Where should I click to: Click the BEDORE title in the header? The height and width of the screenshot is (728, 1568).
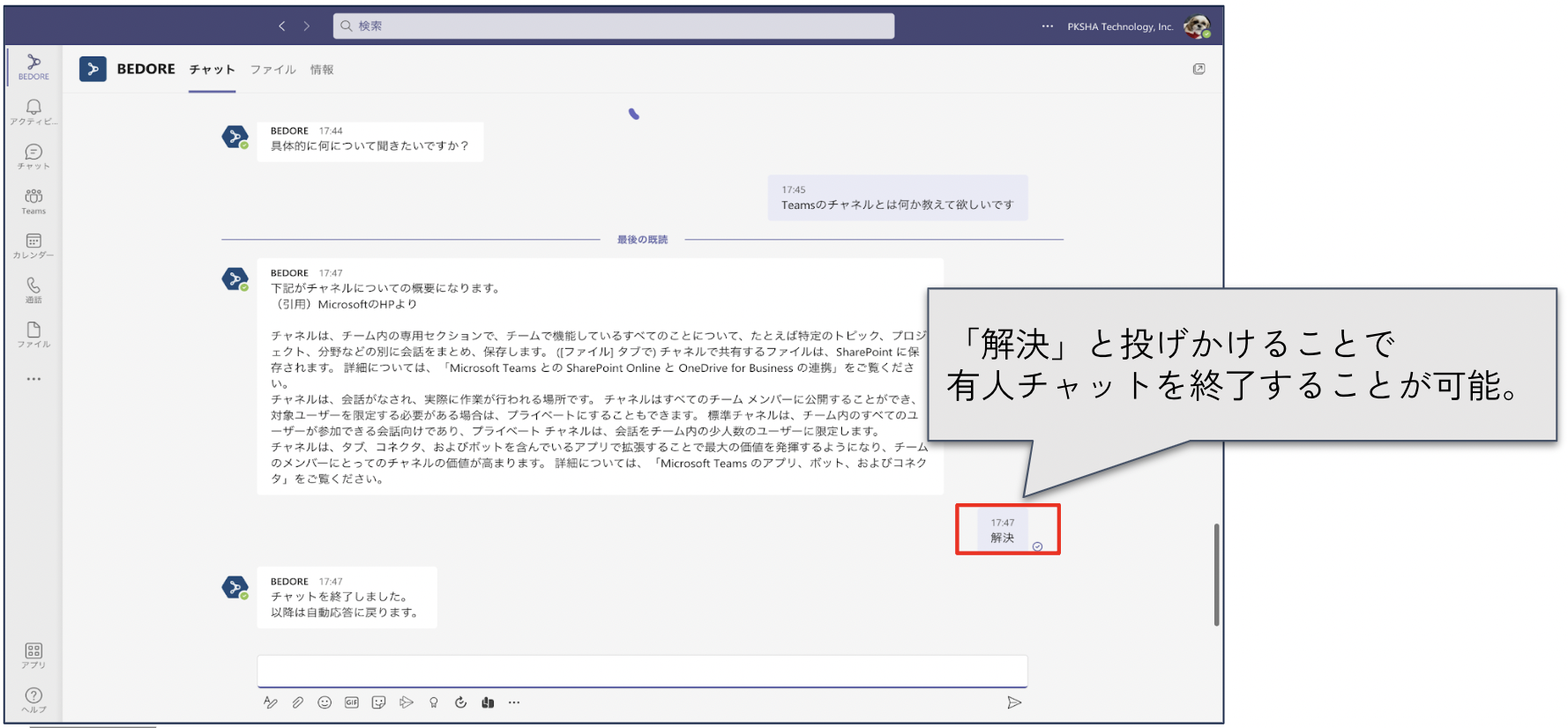tap(146, 69)
